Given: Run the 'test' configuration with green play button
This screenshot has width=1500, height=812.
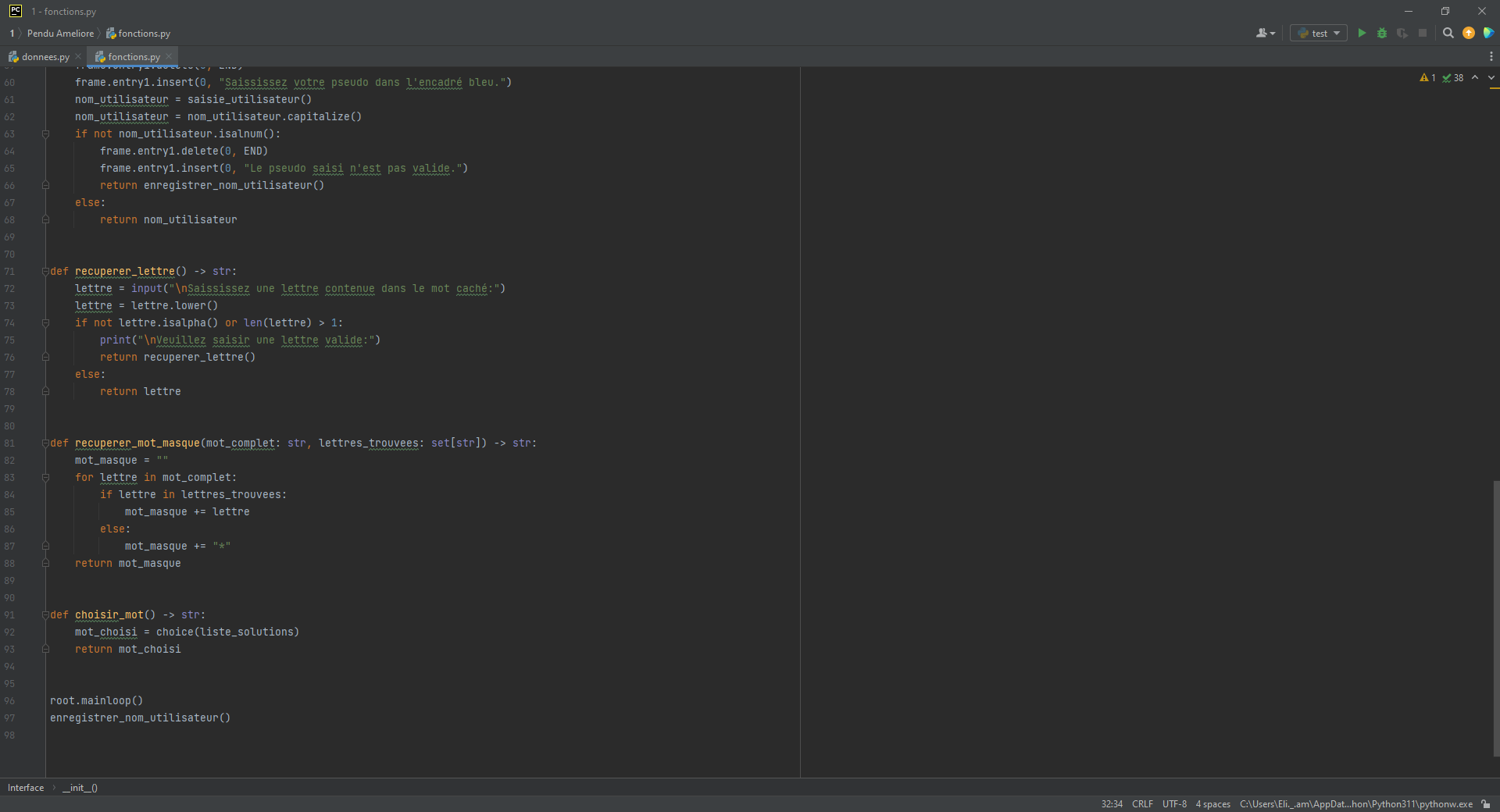Looking at the screenshot, I should 1362,33.
